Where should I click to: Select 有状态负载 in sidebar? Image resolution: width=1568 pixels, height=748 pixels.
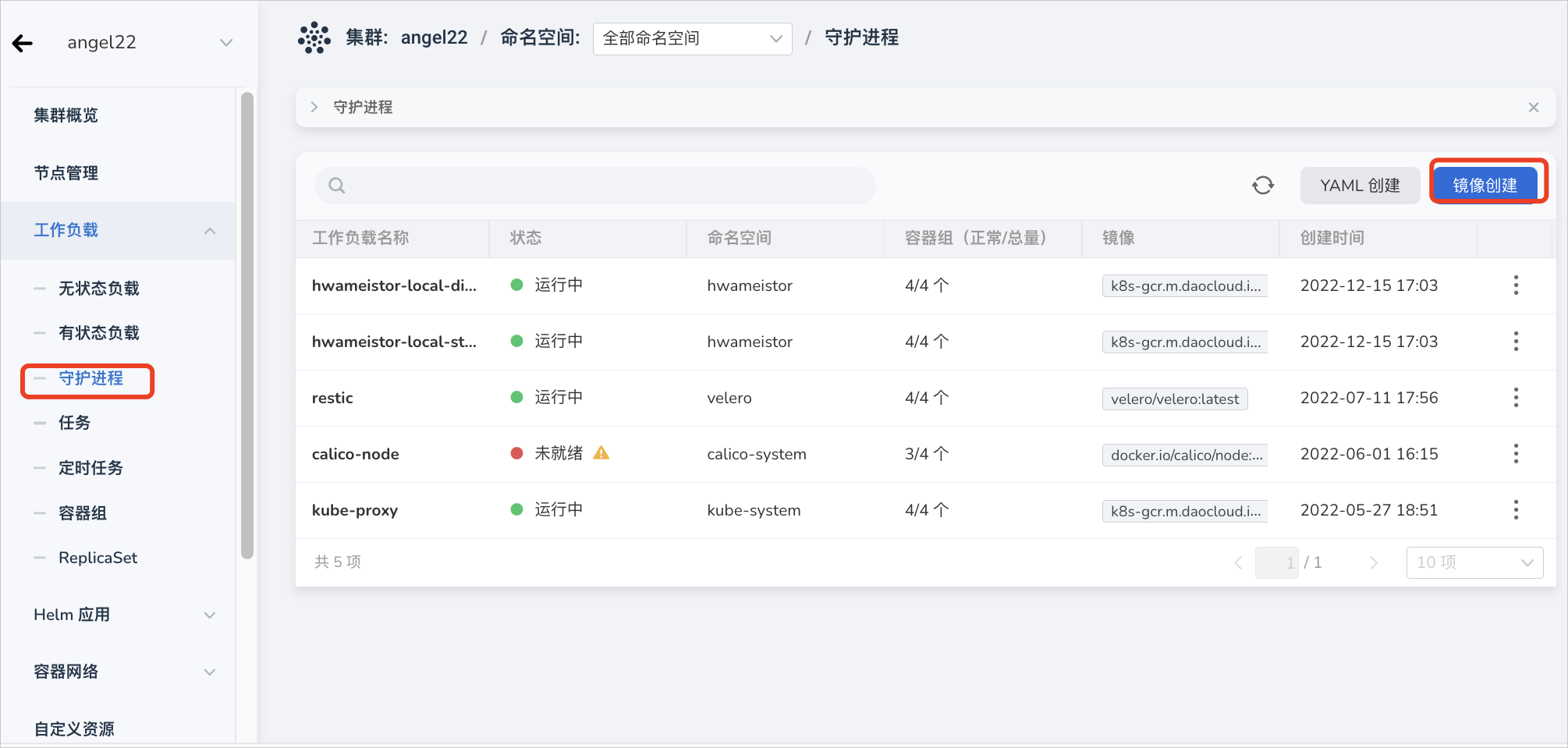click(x=99, y=333)
